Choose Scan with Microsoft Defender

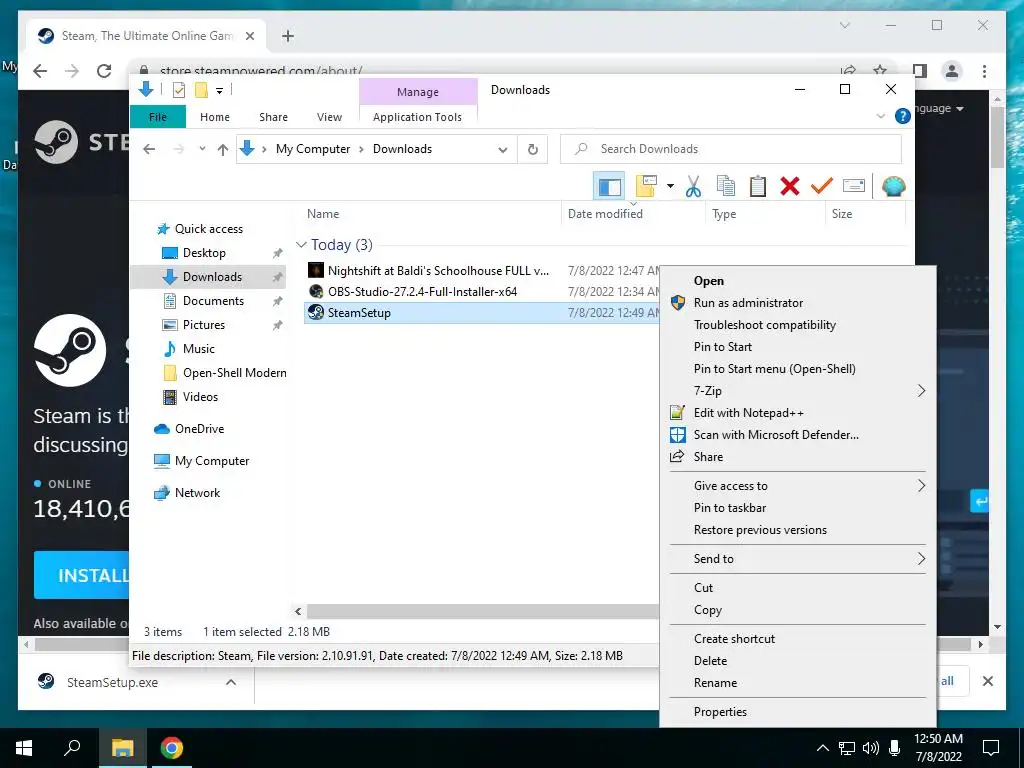point(798,435)
